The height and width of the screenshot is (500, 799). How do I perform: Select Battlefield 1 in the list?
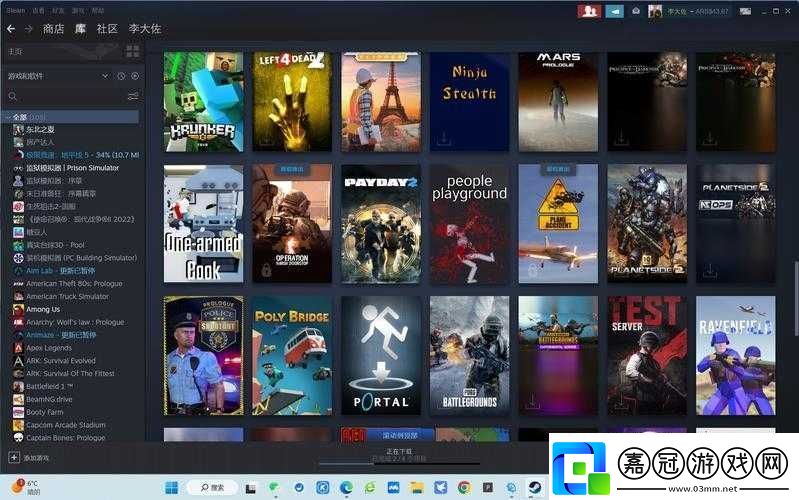click(49, 386)
